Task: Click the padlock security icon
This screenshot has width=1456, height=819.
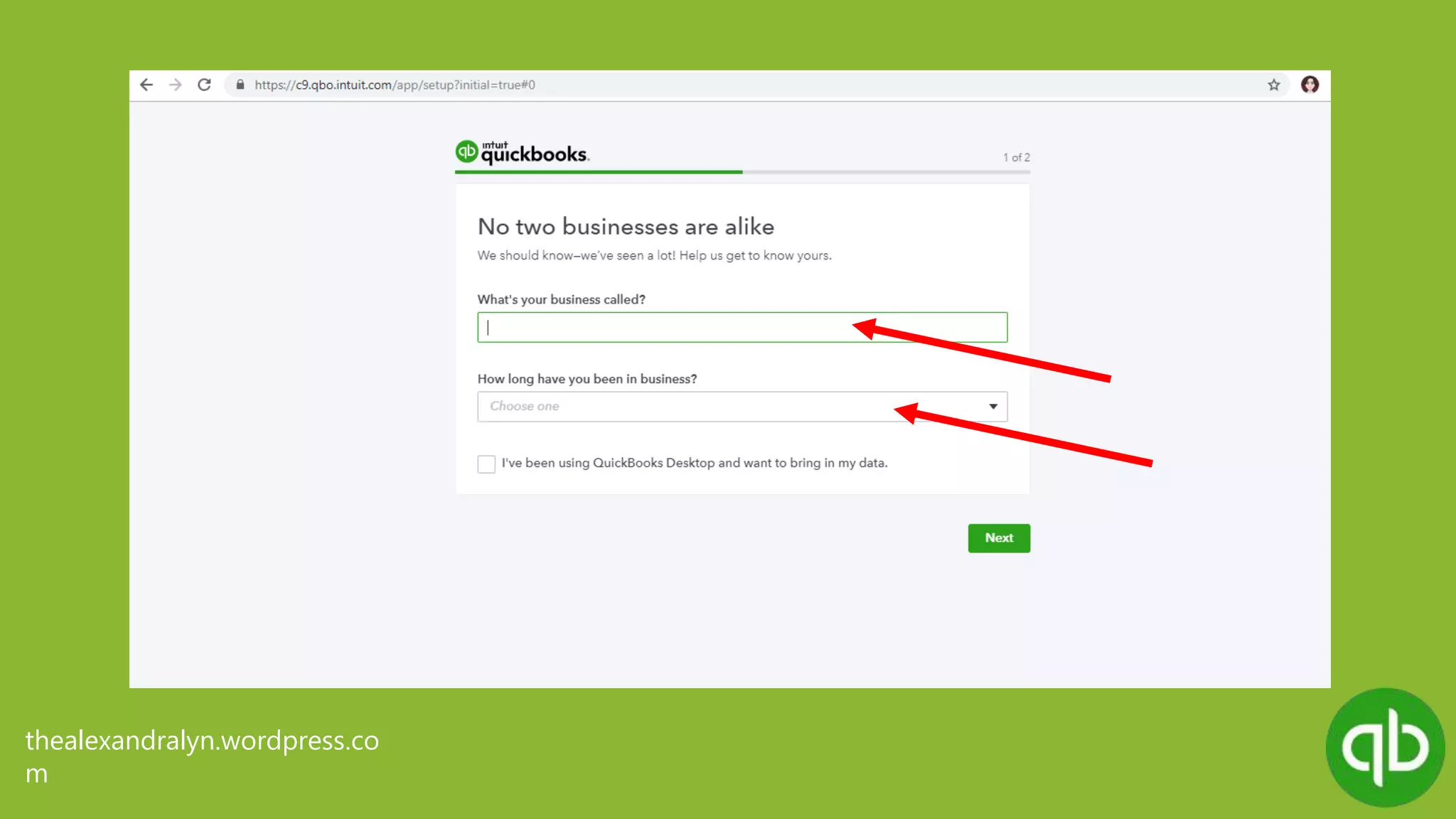Action: click(x=240, y=85)
